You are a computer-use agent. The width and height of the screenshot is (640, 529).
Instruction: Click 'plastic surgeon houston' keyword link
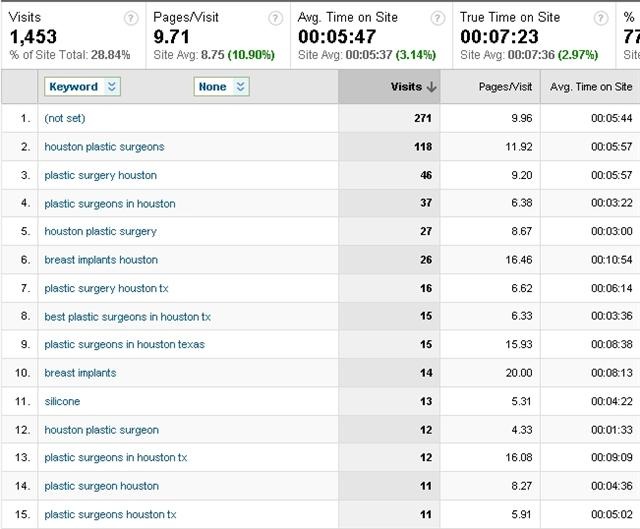point(101,486)
